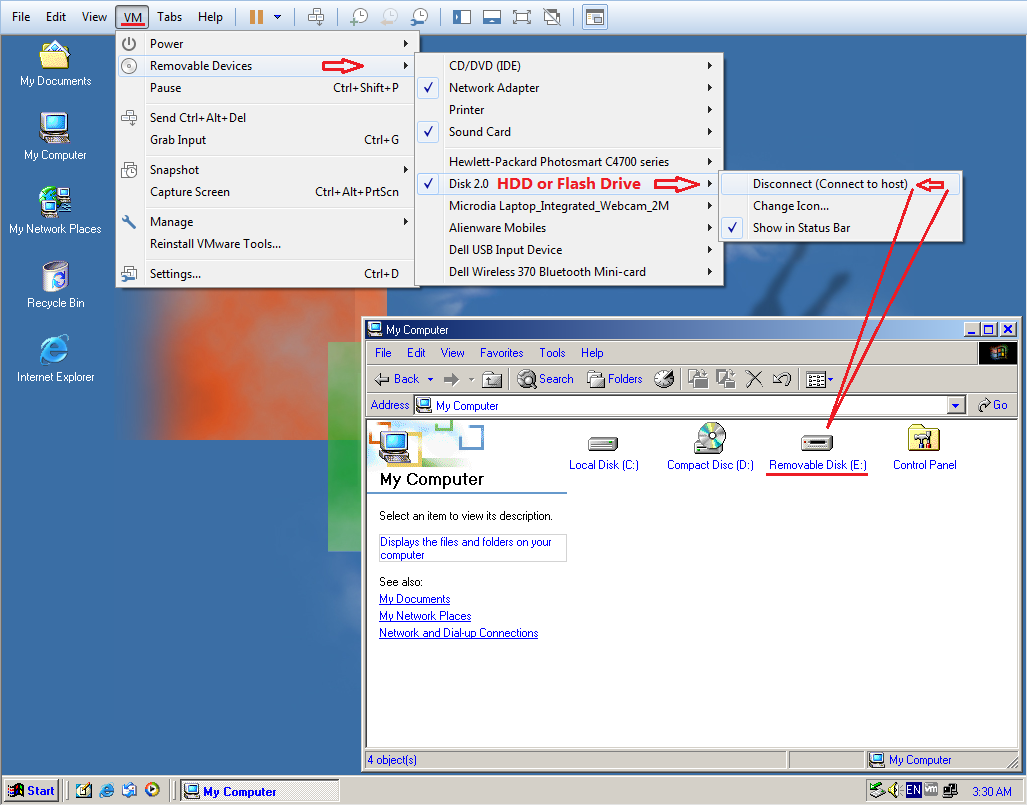Open Control Panel icon in My Computer
This screenshot has height=805, width=1027.
pos(924,447)
